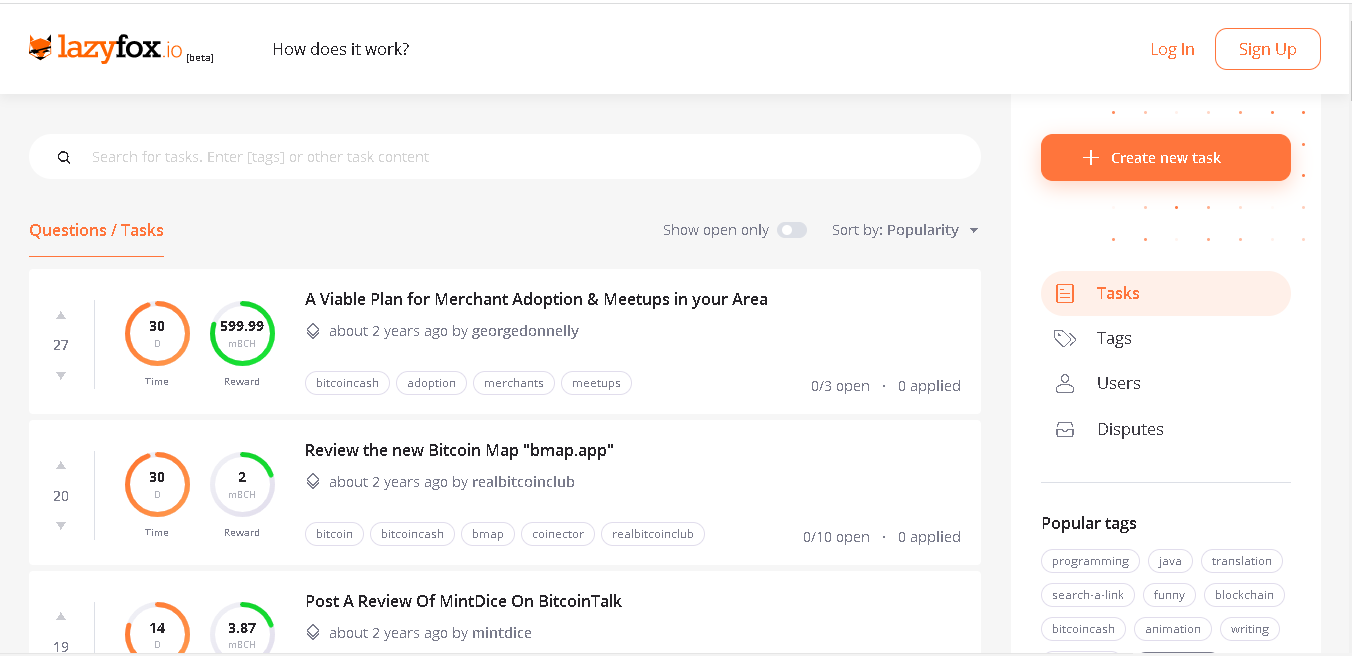Click the vote count 20
The image size is (1352, 656).
pyautogui.click(x=61, y=496)
